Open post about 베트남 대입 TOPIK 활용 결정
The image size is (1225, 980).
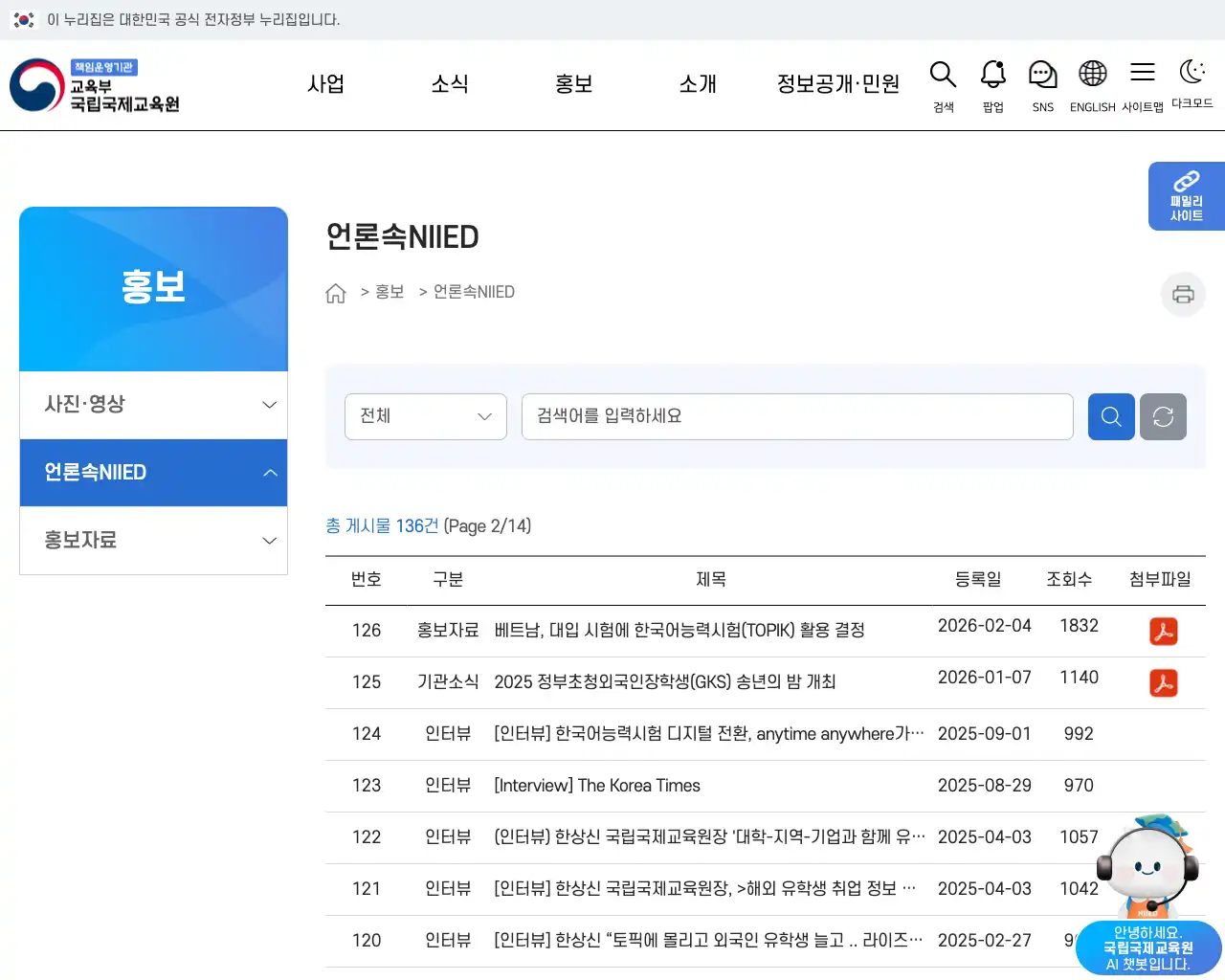click(679, 631)
